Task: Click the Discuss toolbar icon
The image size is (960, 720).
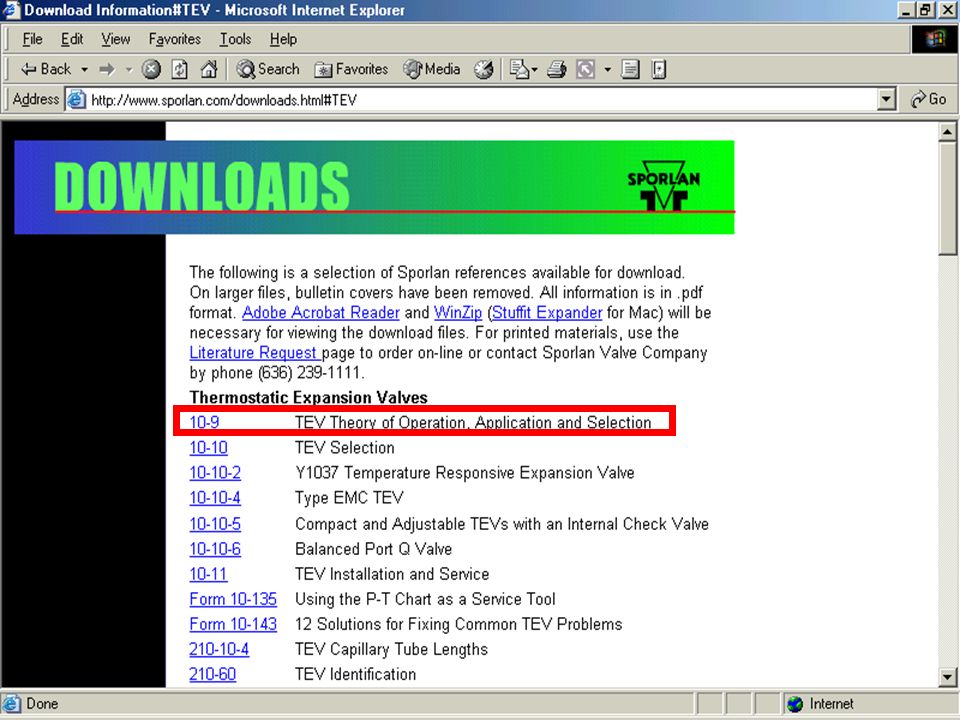Action: point(630,69)
